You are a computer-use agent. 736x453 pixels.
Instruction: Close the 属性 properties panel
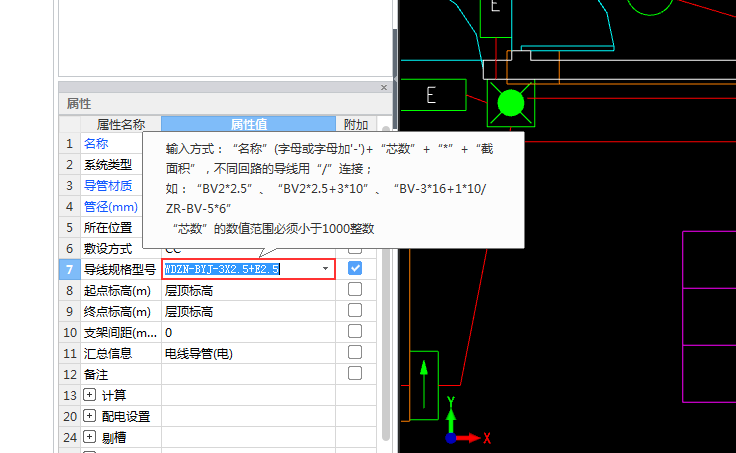pos(383,87)
